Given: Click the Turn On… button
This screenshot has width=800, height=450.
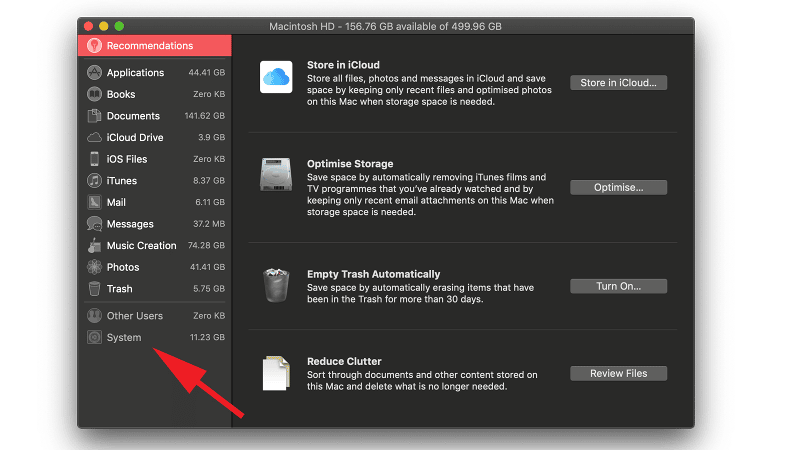Looking at the screenshot, I should coord(618,286).
